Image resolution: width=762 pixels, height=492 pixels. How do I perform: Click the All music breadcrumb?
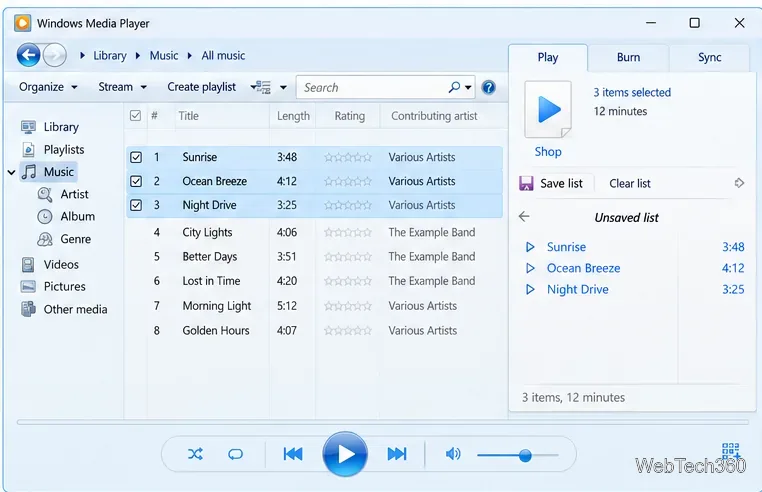coord(223,56)
